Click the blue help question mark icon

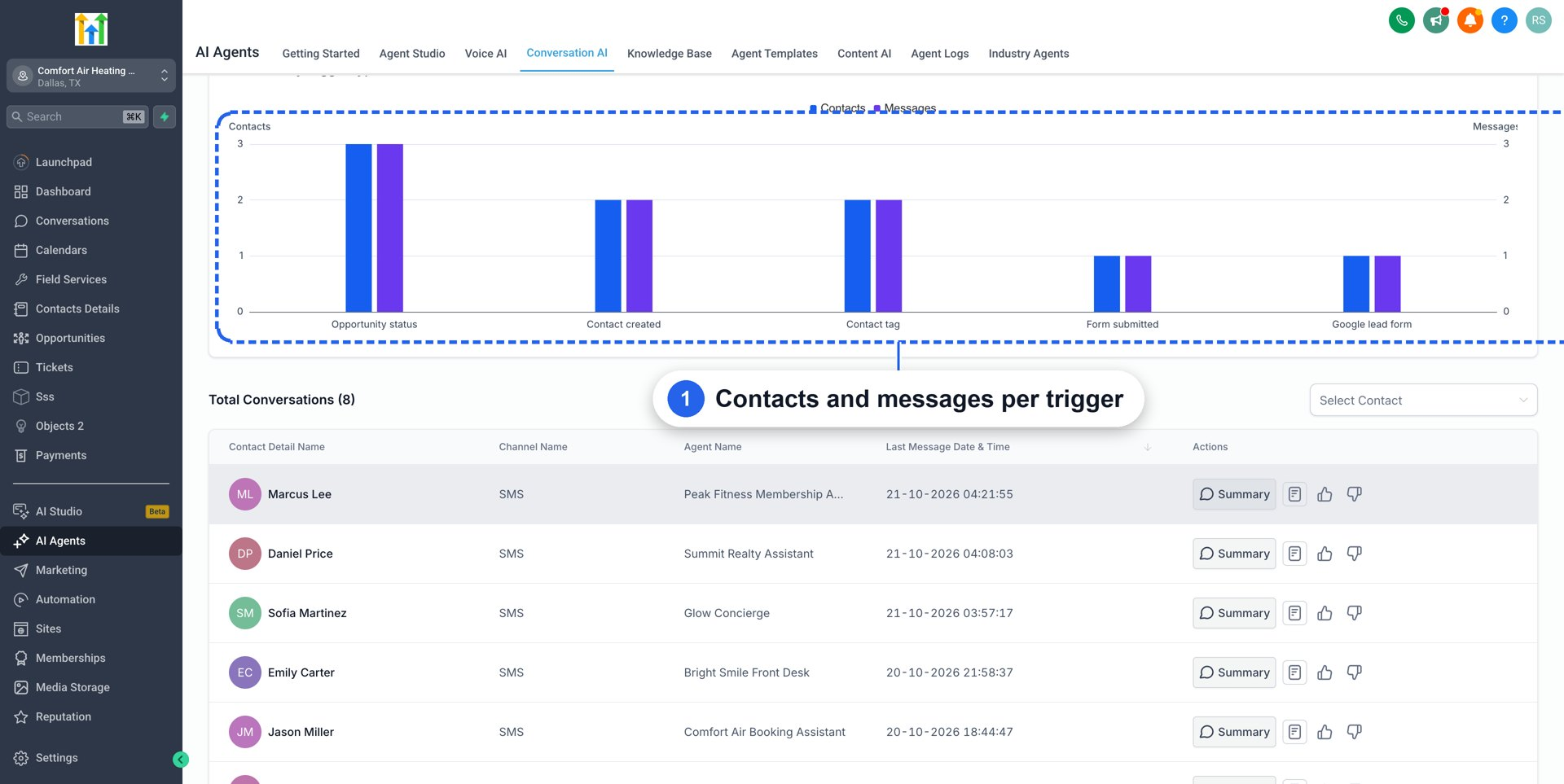point(1504,20)
